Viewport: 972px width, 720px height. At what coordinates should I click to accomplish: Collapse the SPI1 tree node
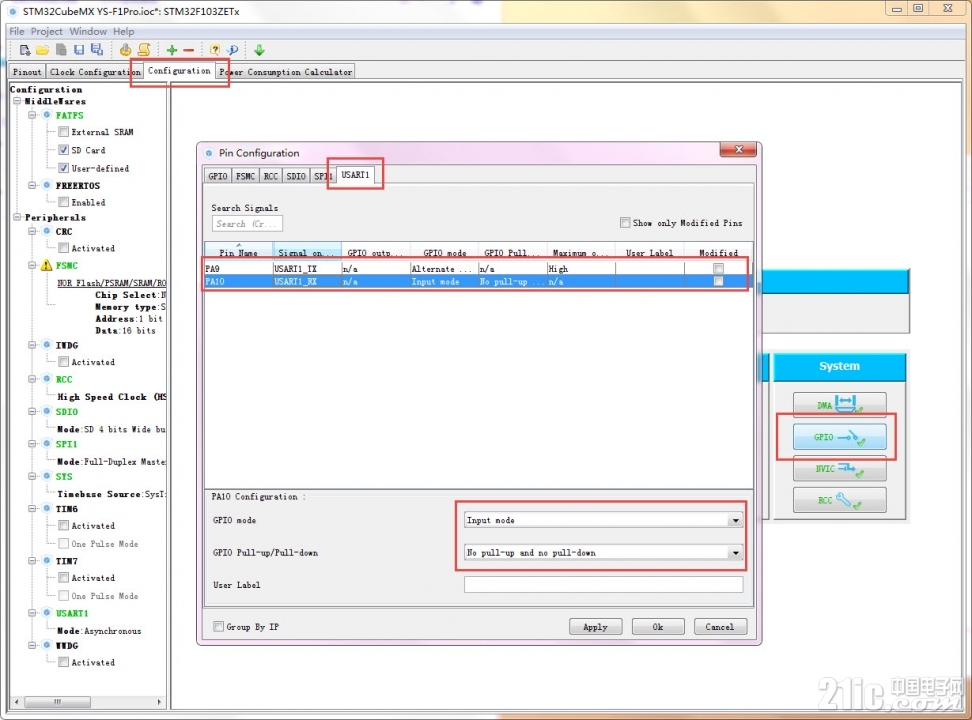point(32,443)
